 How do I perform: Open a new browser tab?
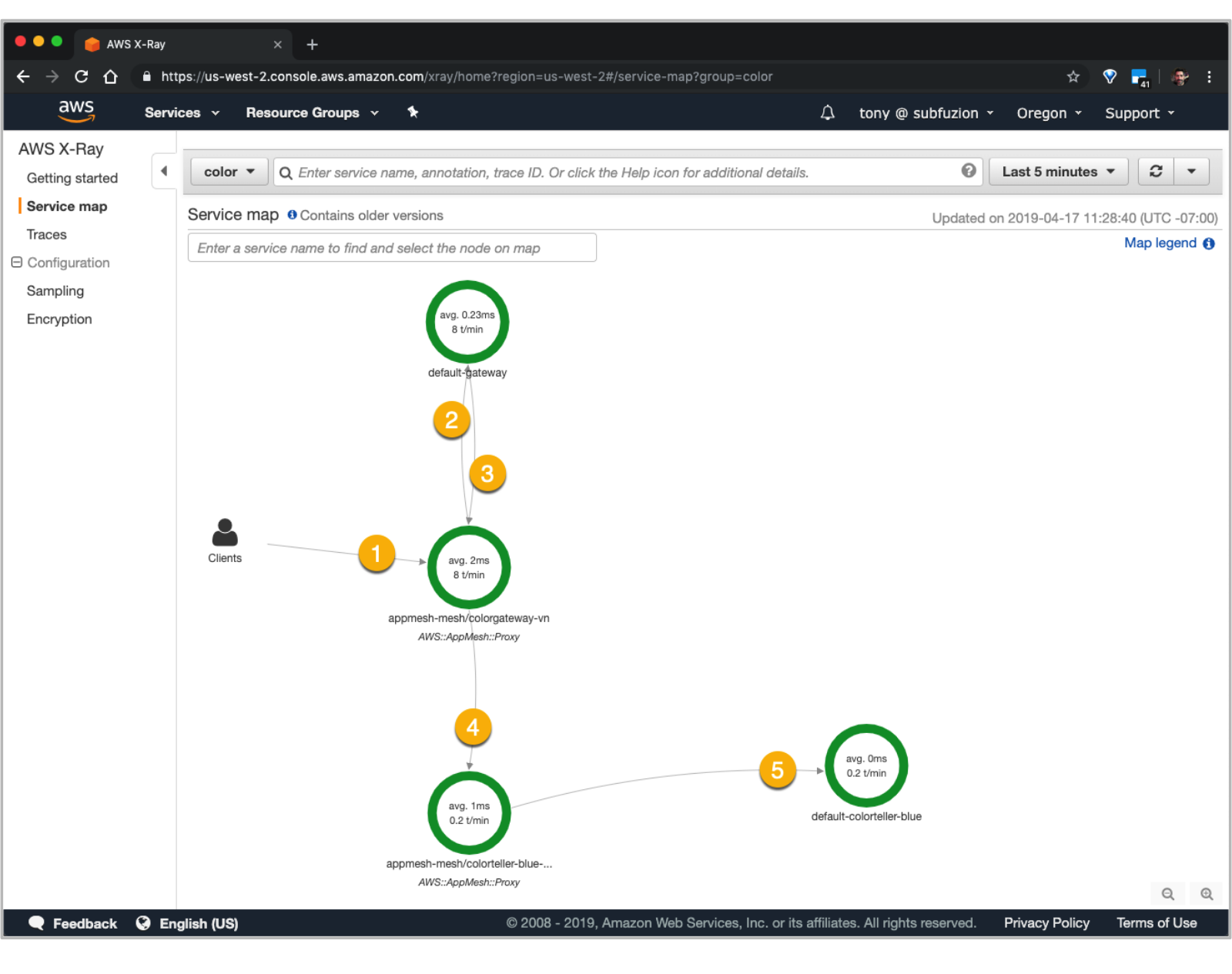(312, 45)
